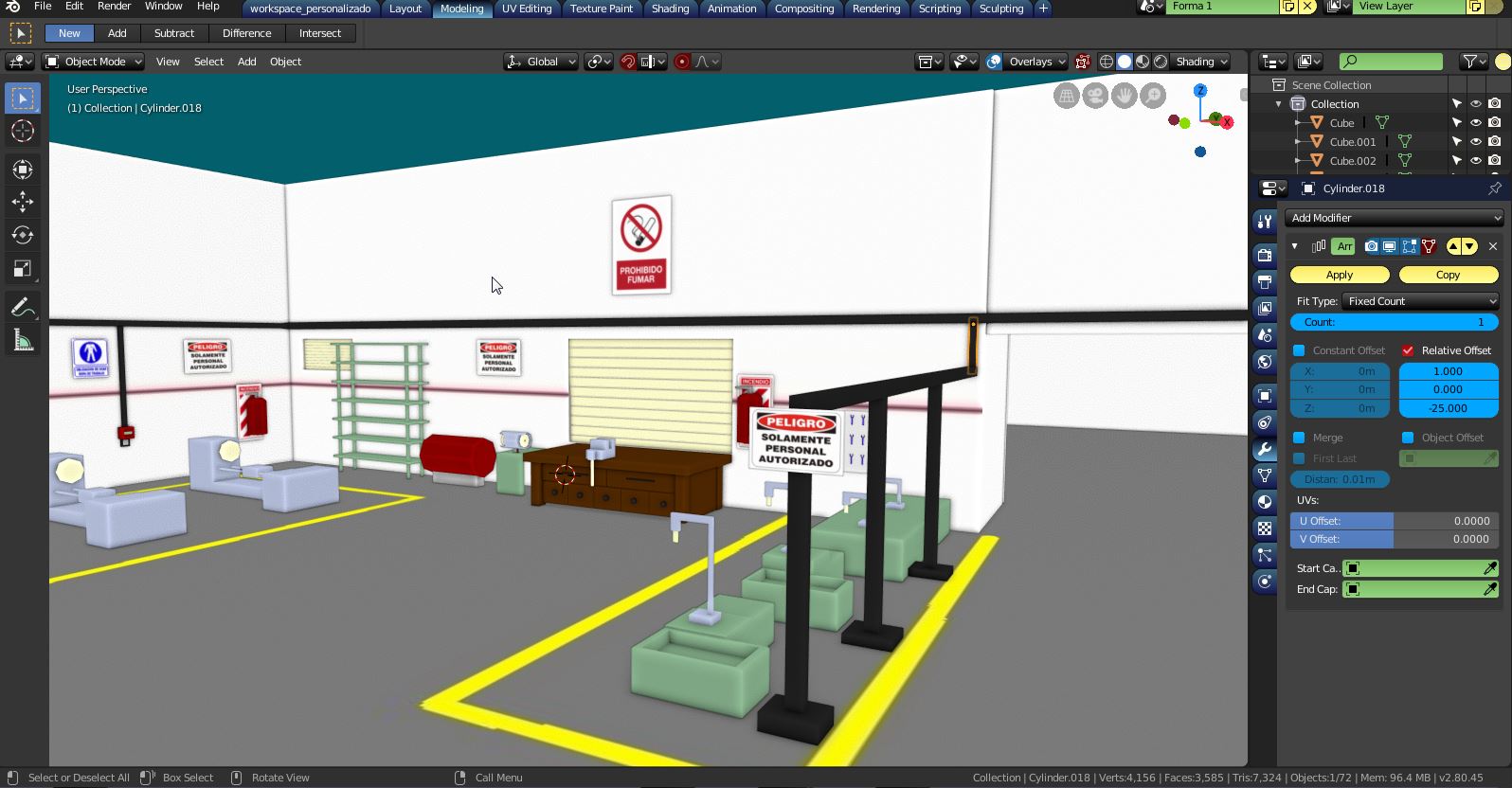The width and height of the screenshot is (1512, 788).
Task: Switch to the UV Editing workspace tab
Action: [527, 9]
